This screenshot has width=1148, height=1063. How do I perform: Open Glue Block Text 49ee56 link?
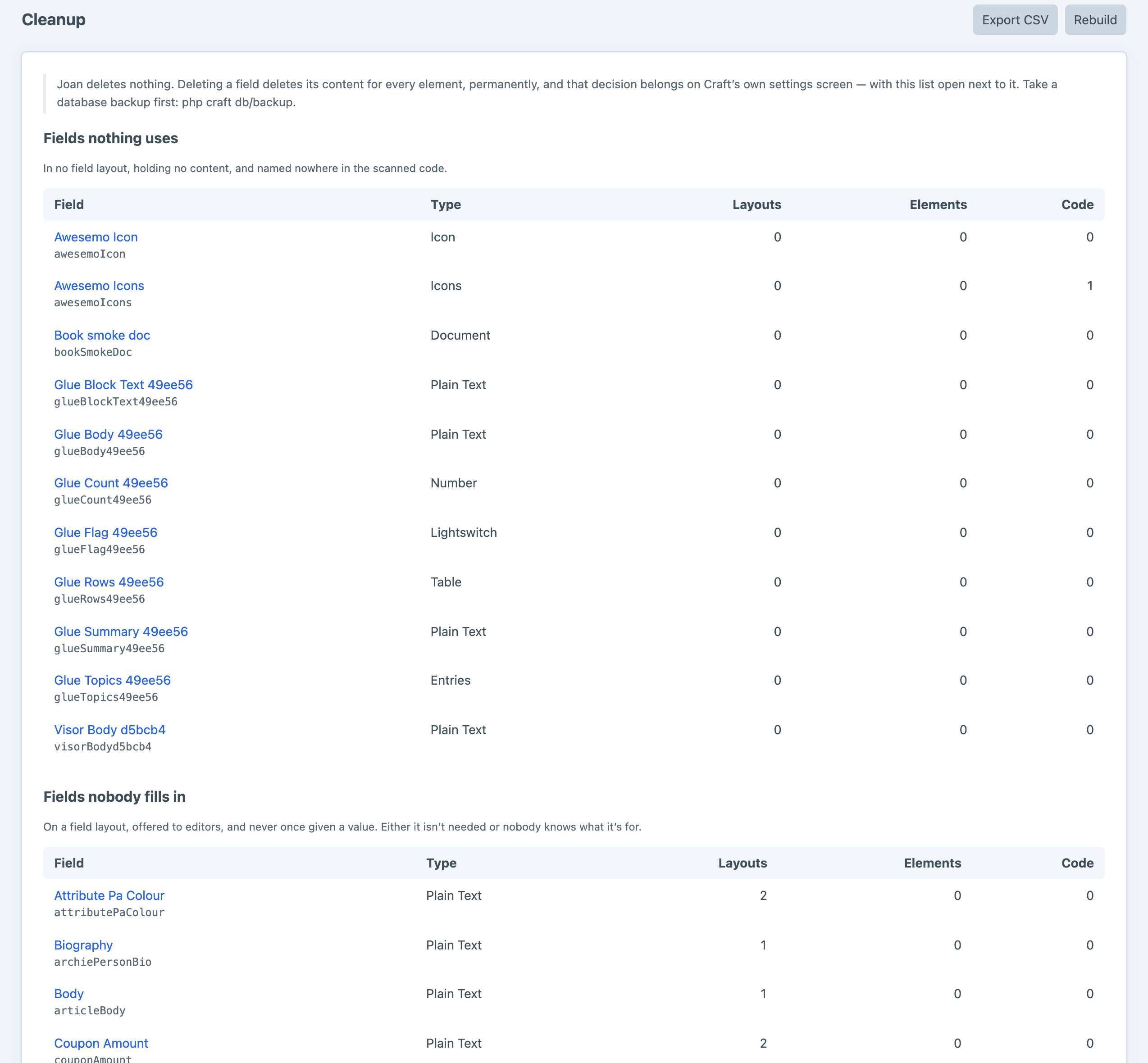[x=123, y=385]
